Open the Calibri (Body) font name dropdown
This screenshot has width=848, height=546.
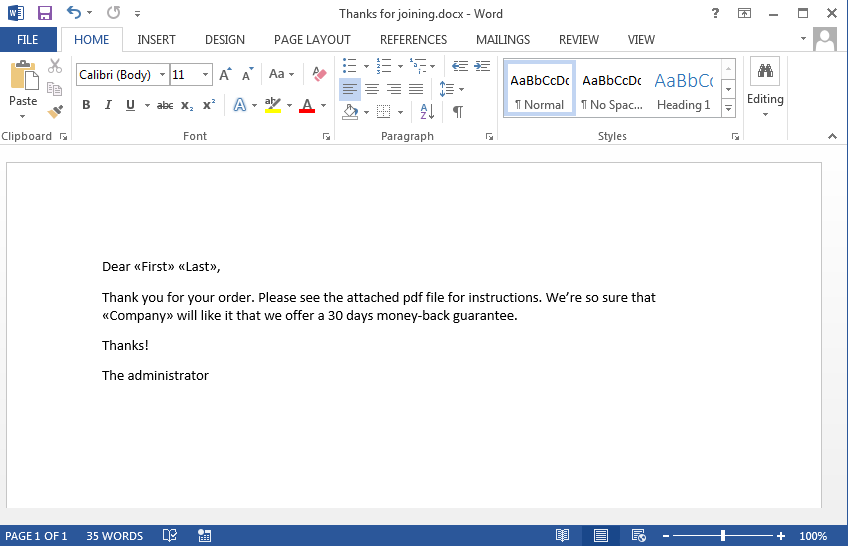click(162, 75)
